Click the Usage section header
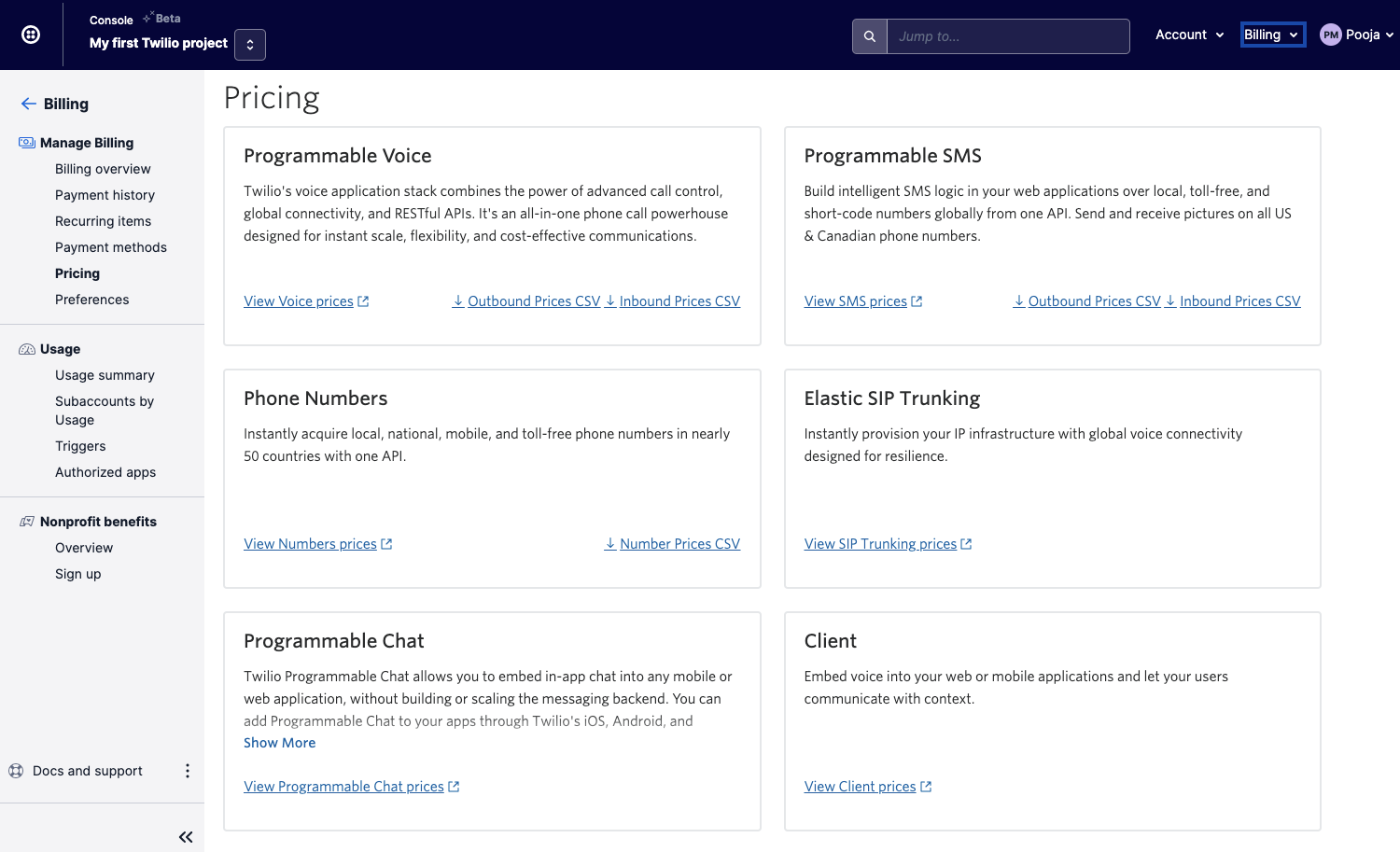The image size is (1400, 852). [61, 349]
